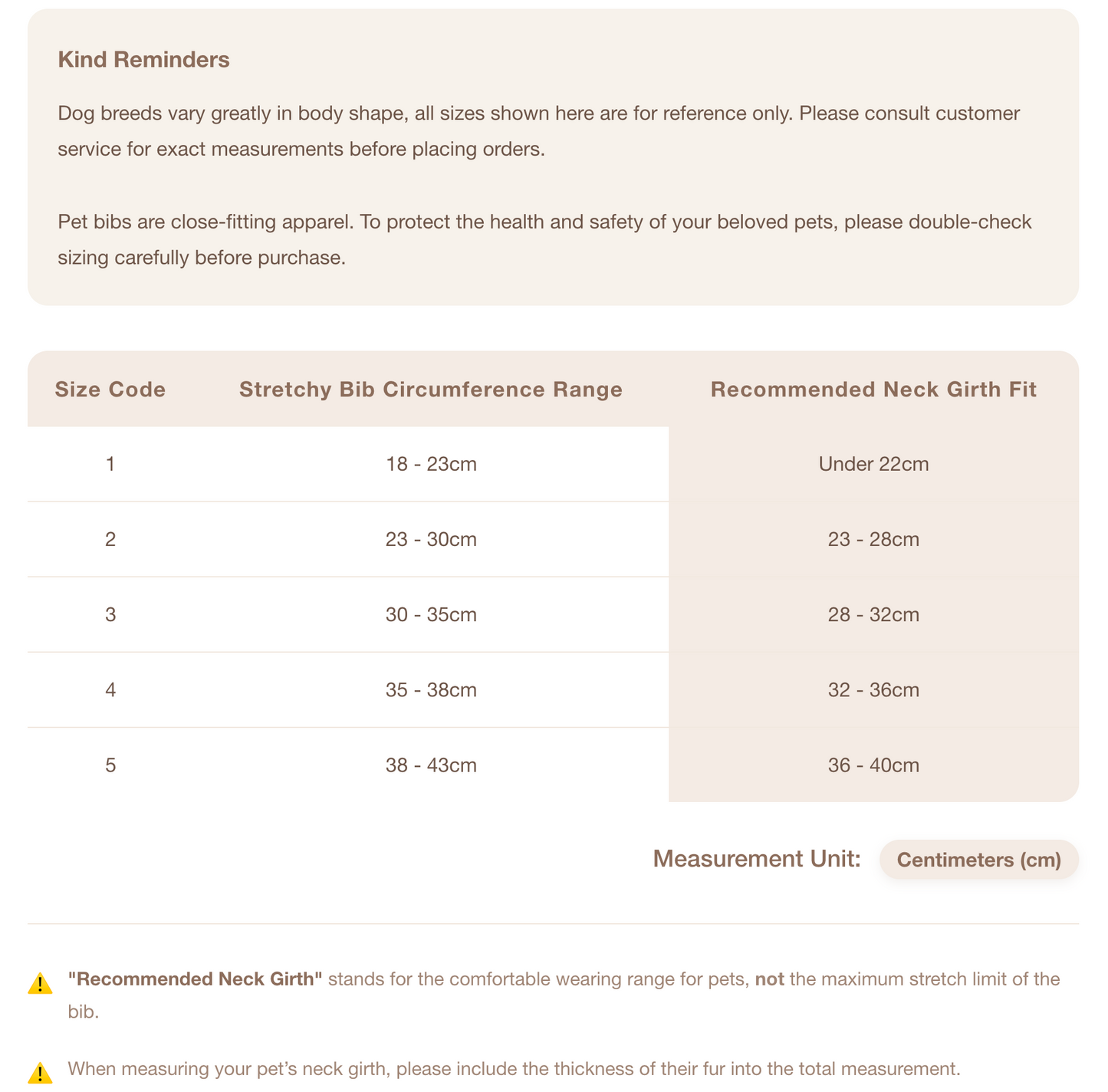
Task: Click the Stretchy Bib Circumference Range header
Action: [431, 390]
